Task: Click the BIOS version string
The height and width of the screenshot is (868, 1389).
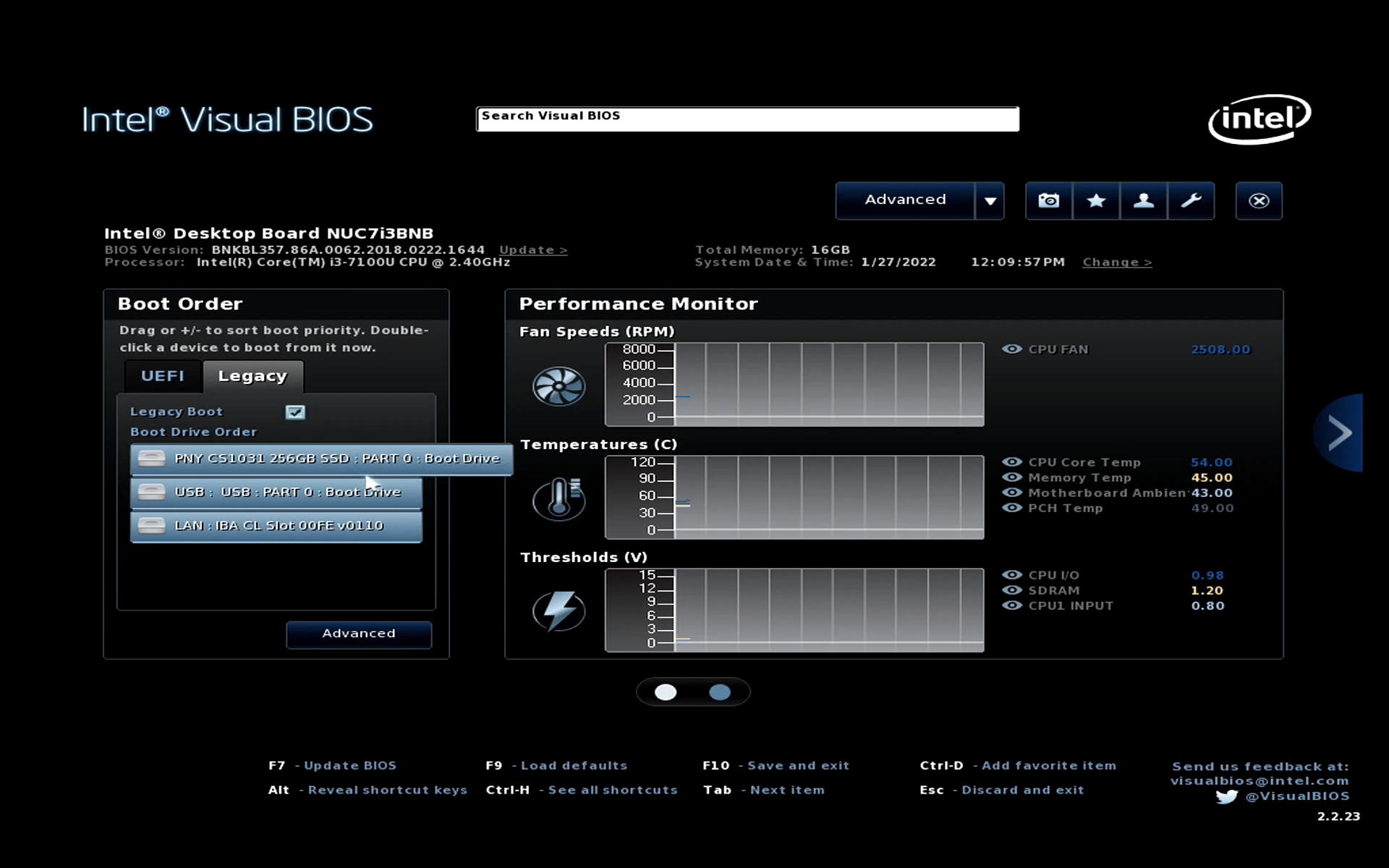Action: coord(348,250)
